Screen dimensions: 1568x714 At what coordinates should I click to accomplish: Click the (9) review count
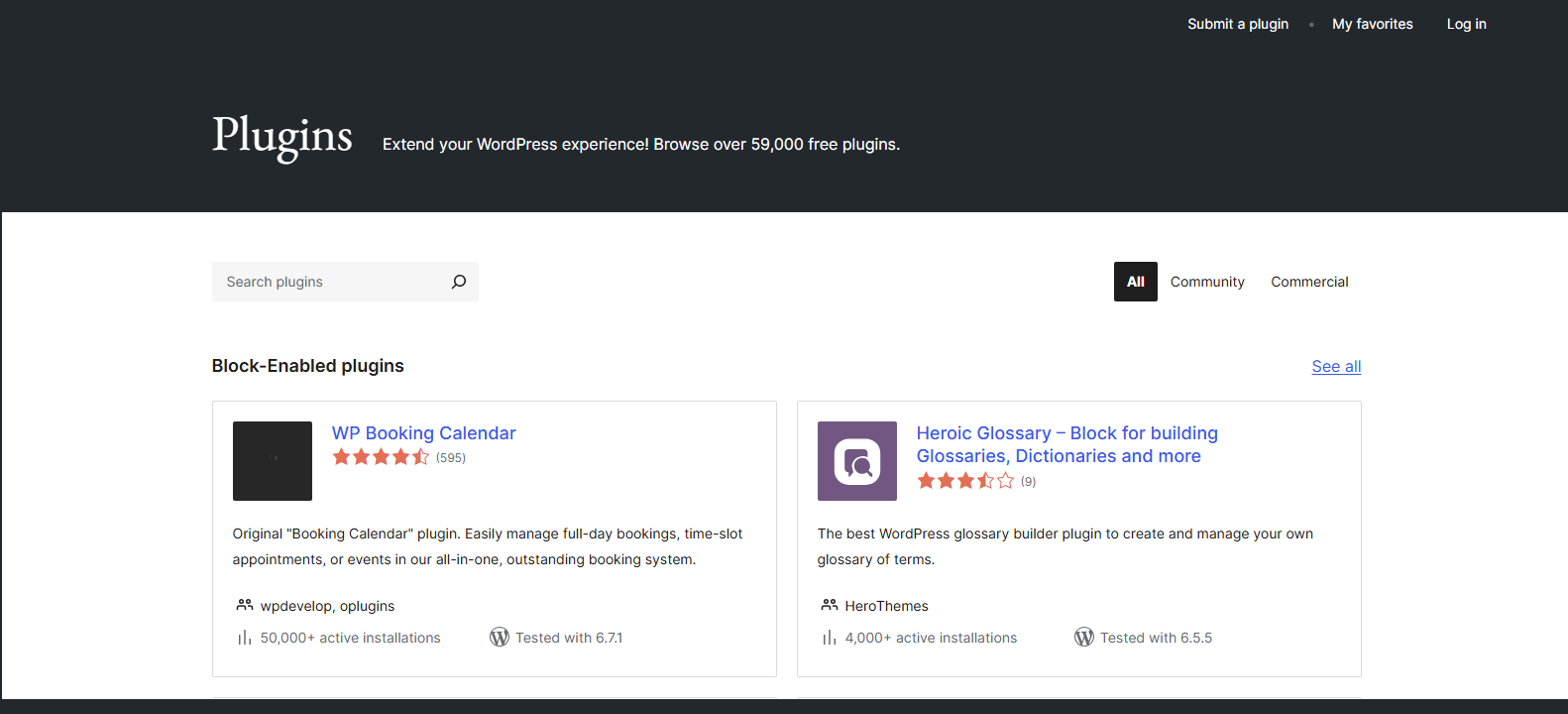pos(1029,482)
